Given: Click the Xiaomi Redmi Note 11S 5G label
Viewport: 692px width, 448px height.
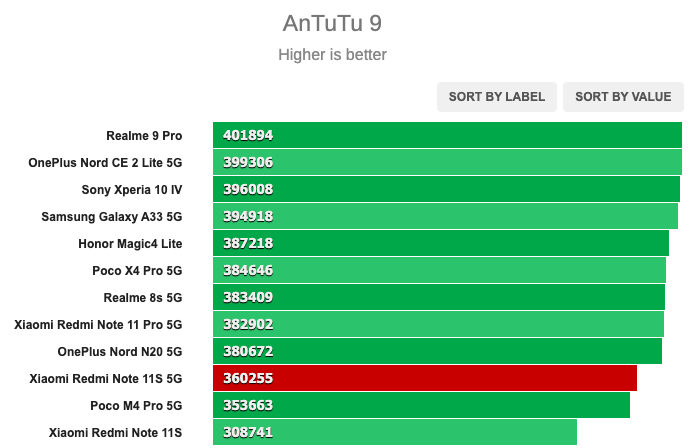Looking at the screenshot, I should tap(105, 379).
